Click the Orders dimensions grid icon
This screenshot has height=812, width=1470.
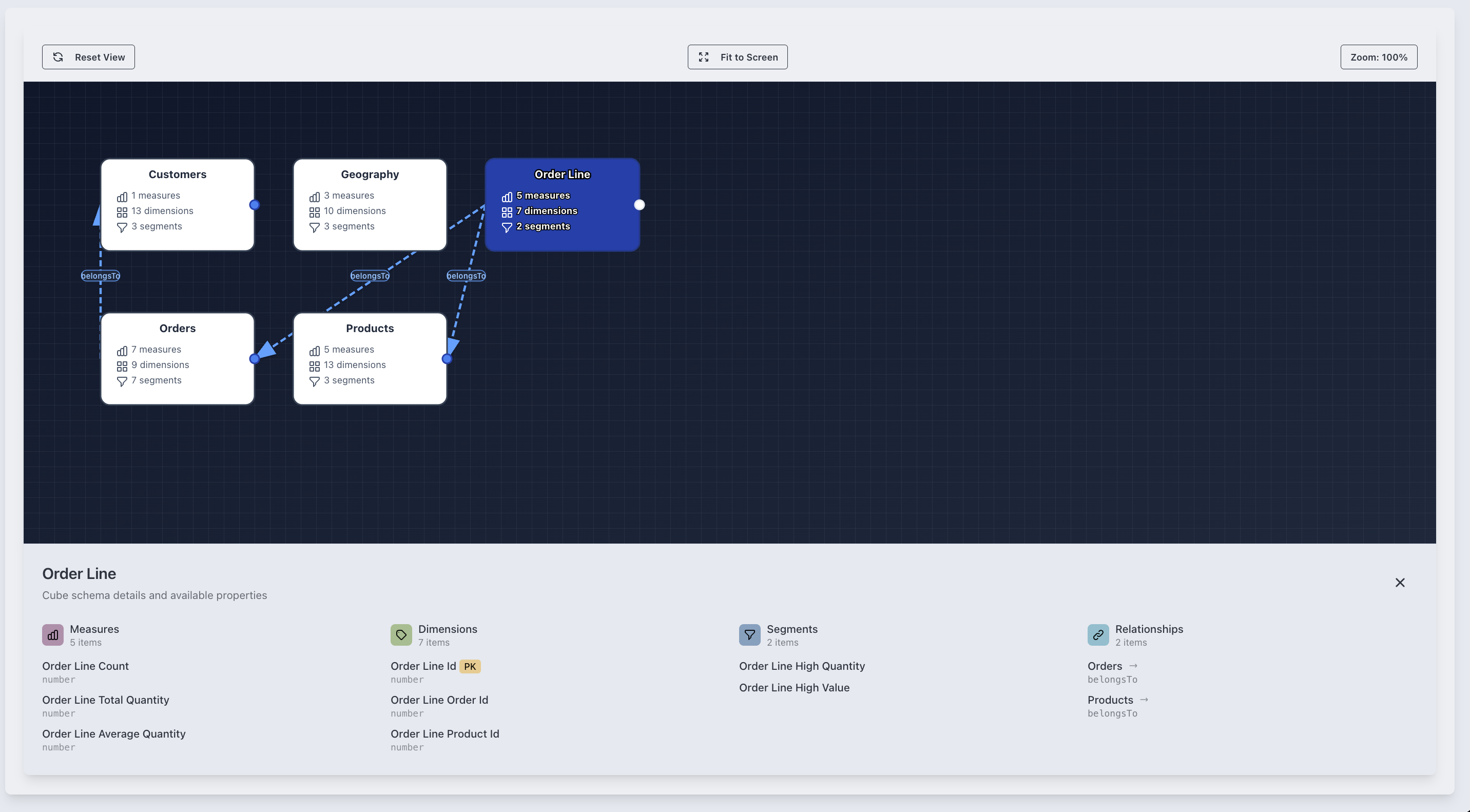point(122,366)
